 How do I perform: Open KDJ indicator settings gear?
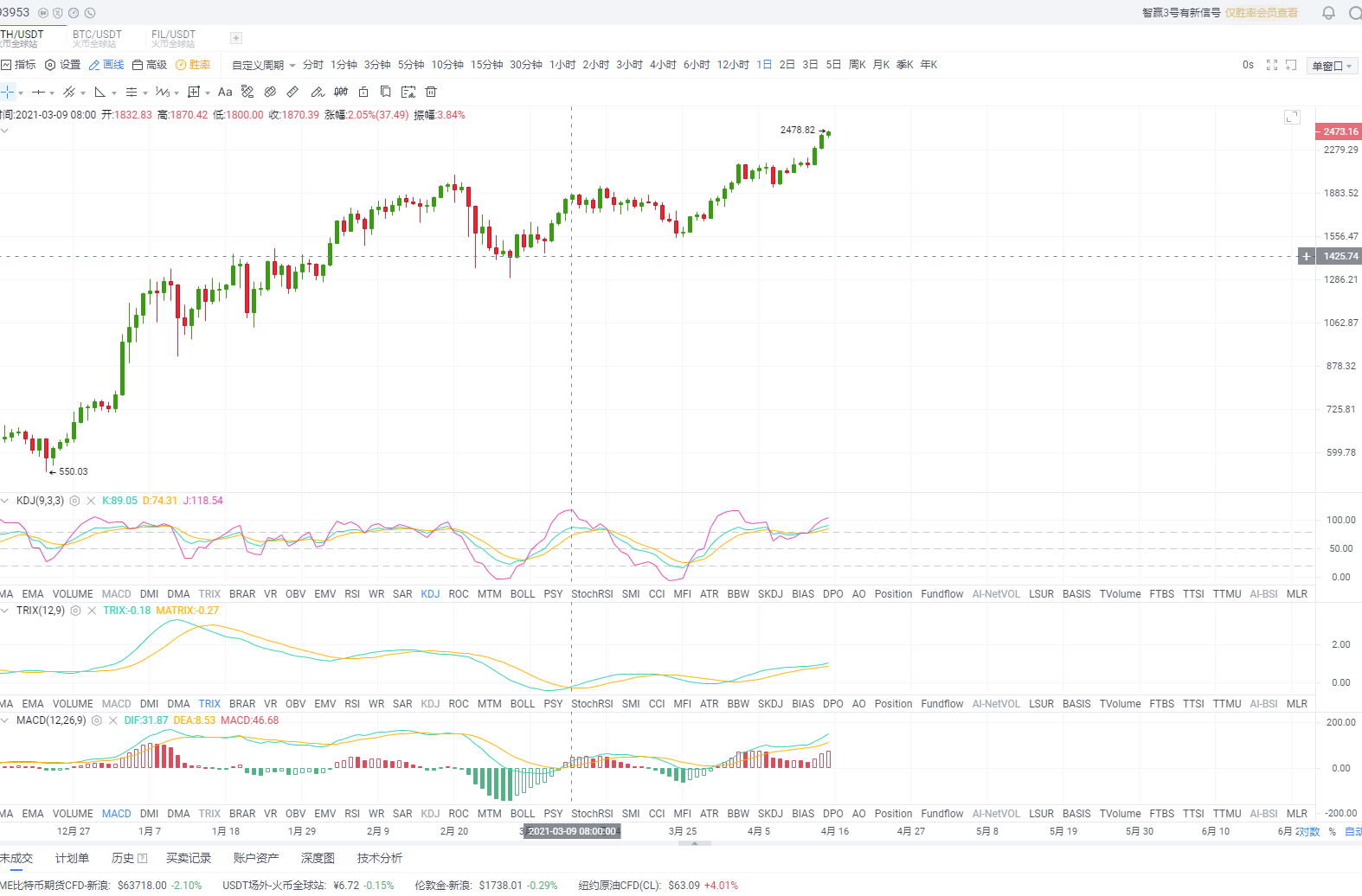click(x=75, y=501)
